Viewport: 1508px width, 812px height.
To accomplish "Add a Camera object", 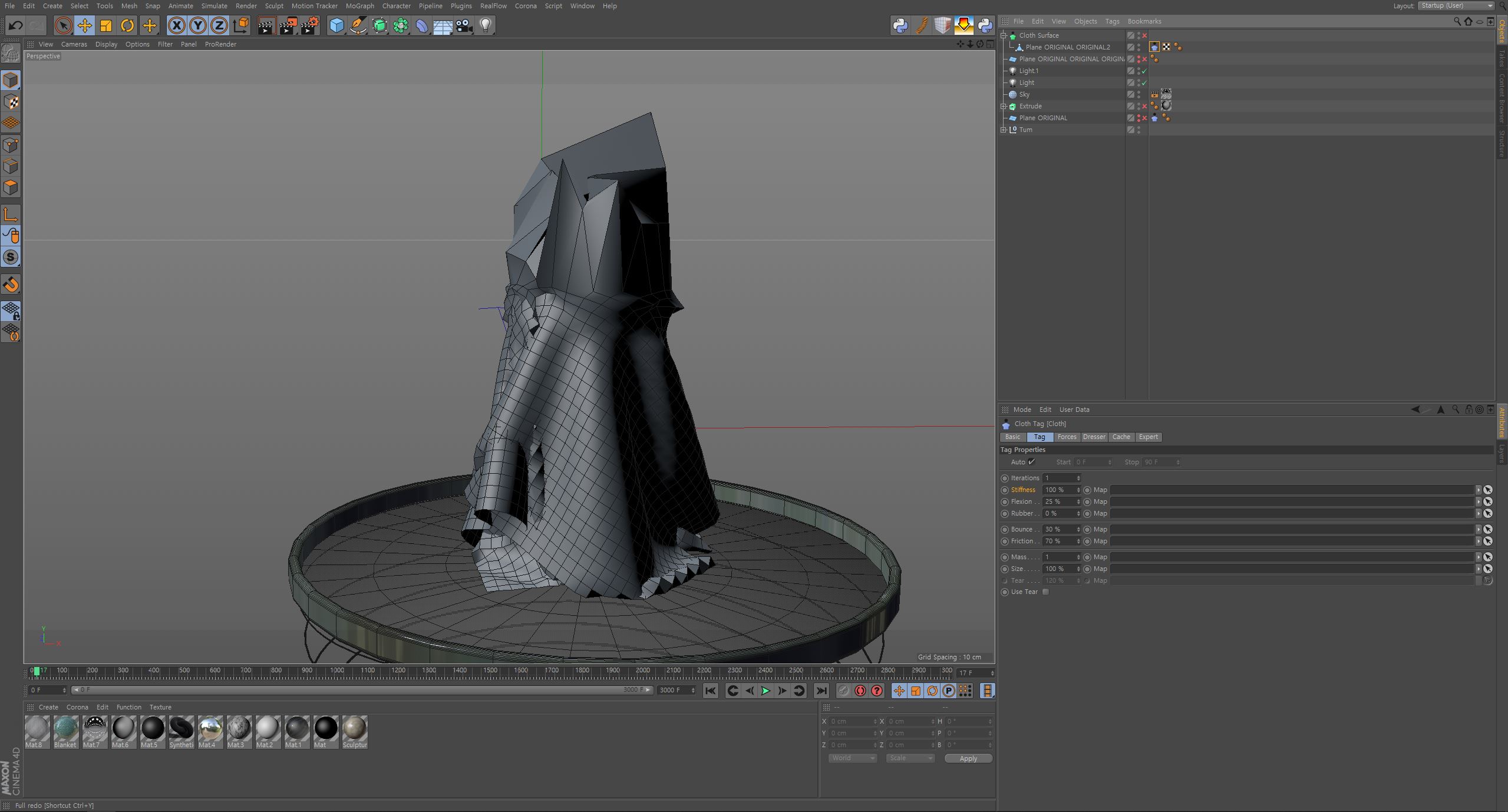I will [x=464, y=25].
